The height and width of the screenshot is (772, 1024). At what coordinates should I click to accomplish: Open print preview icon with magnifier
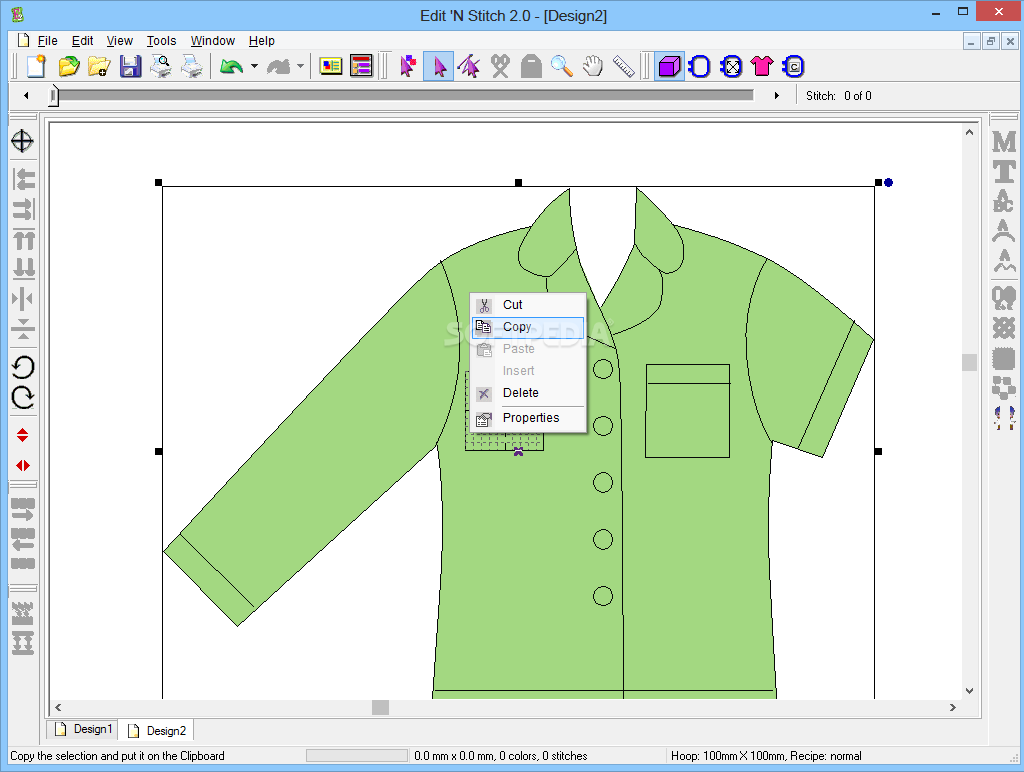(161, 66)
